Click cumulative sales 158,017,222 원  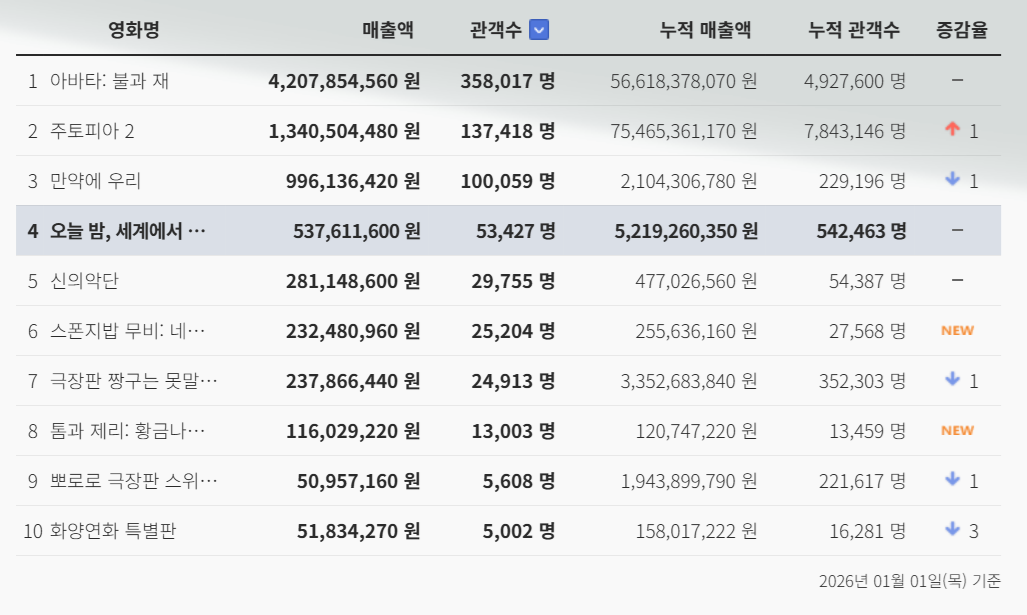(x=696, y=531)
